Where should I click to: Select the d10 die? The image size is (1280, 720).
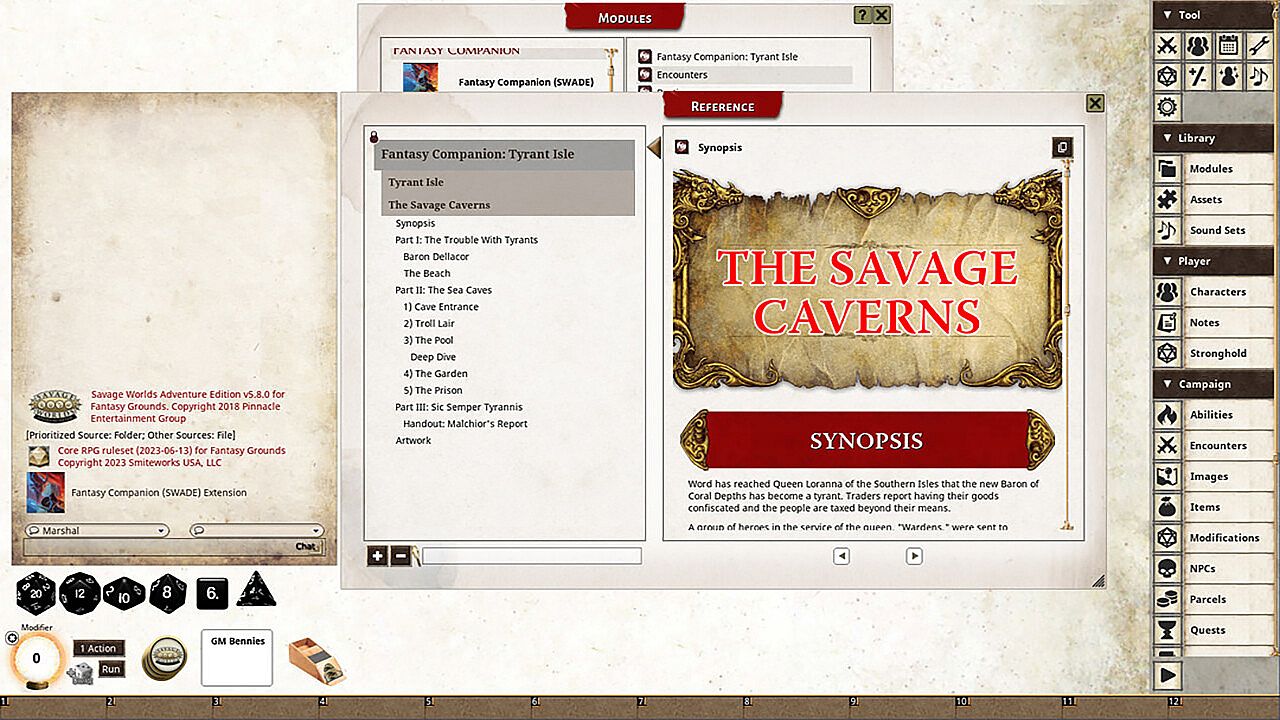pos(124,593)
